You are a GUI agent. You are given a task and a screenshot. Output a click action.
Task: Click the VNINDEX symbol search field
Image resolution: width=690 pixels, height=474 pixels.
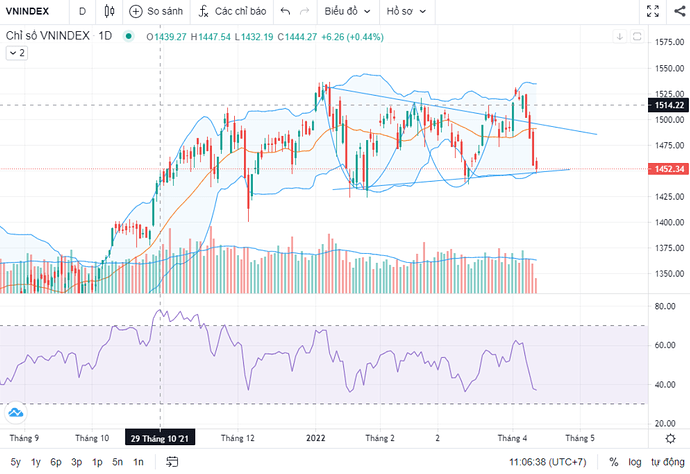[x=30, y=12]
